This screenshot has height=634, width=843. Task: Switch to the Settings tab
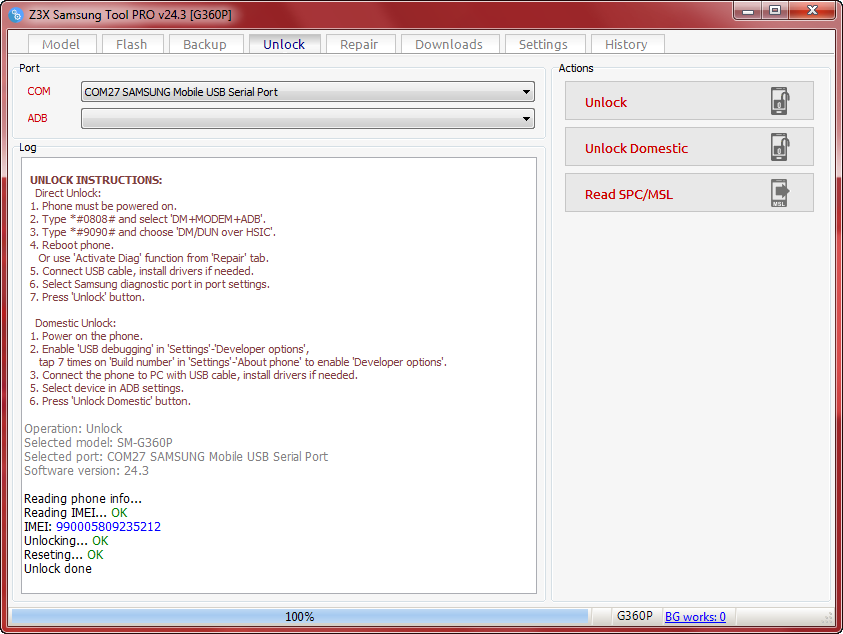point(544,44)
